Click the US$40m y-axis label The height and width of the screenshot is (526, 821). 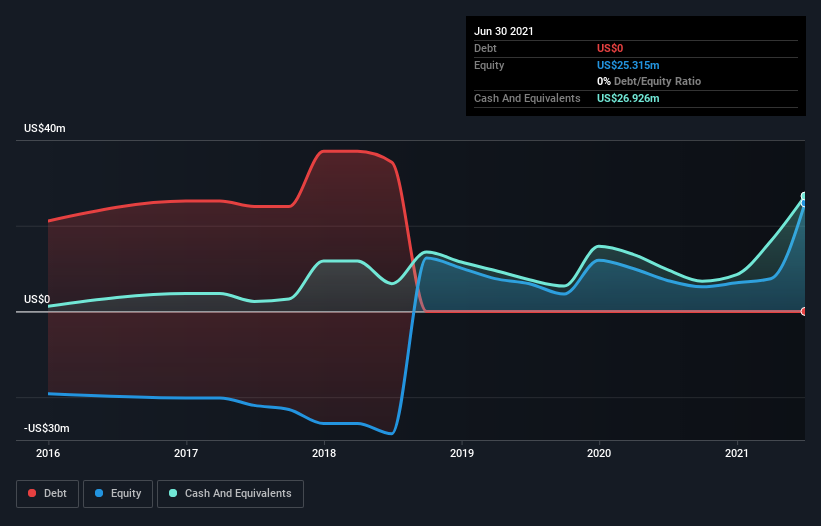click(x=45, y=128)
